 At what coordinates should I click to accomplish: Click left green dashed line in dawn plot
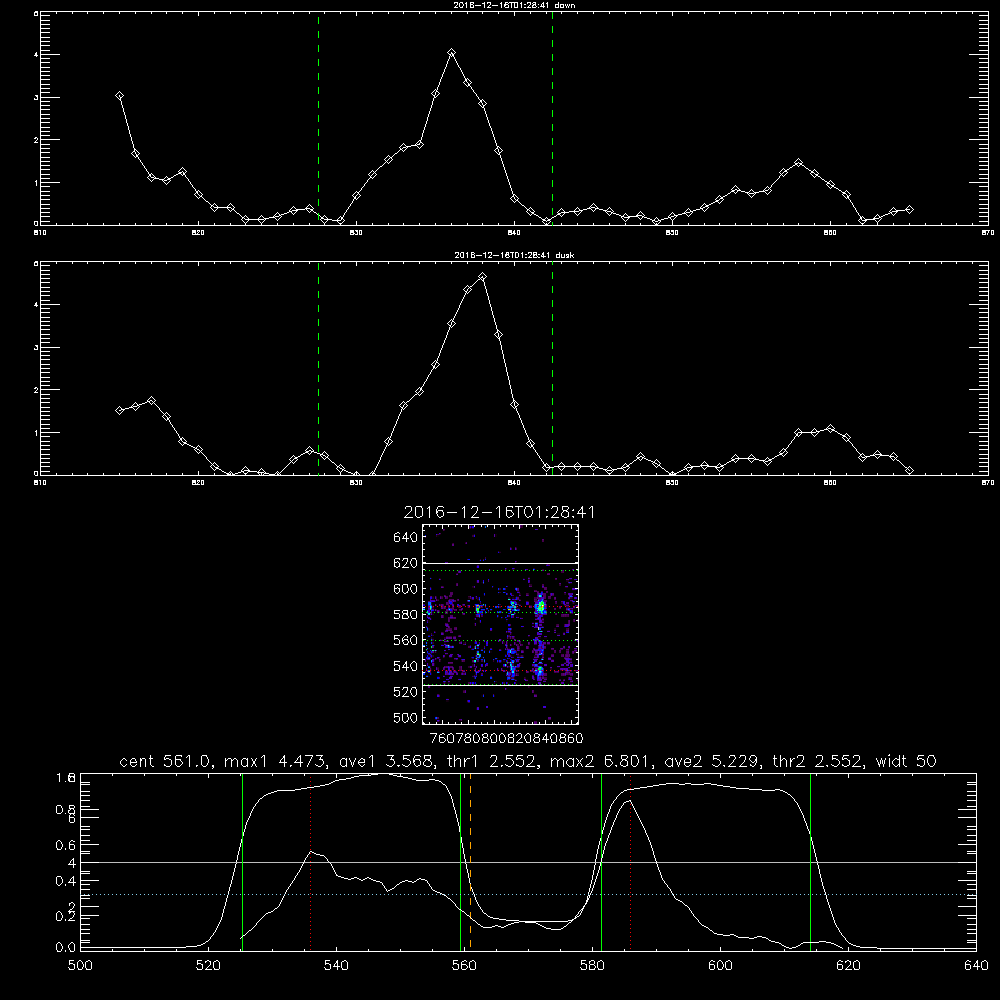[x=318, y=118]
